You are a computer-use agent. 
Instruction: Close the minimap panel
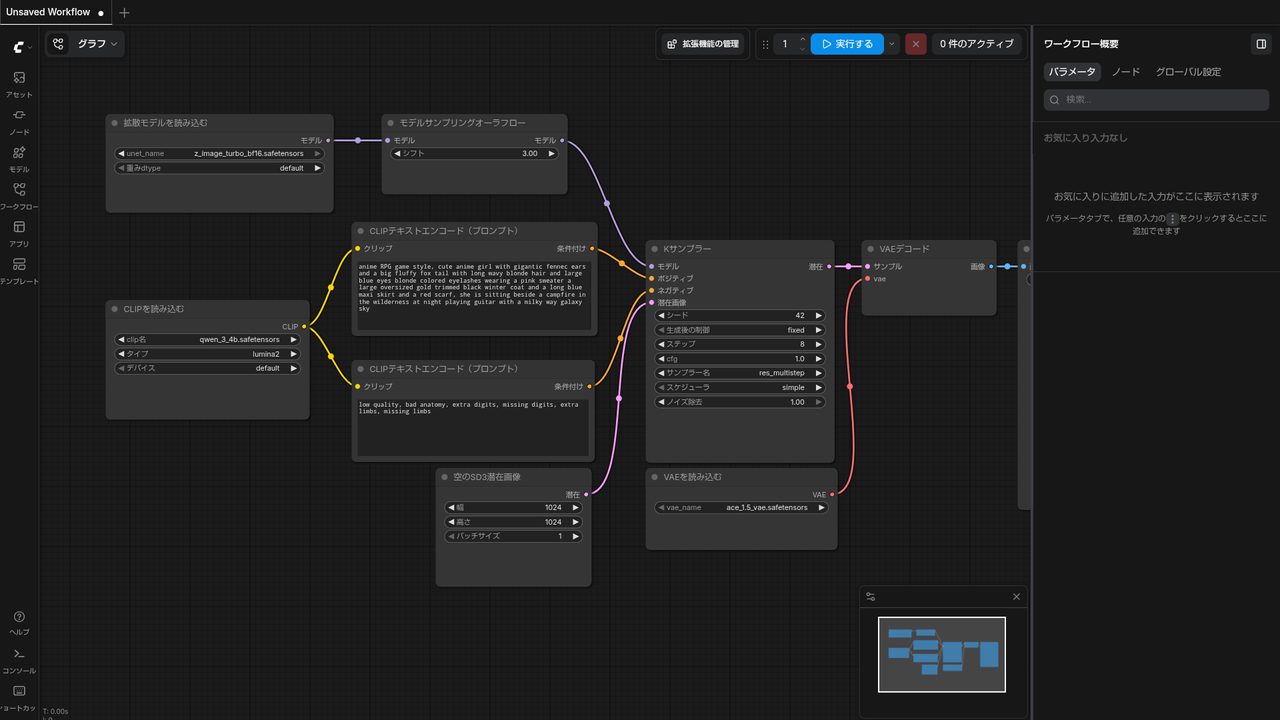coord(1017,597)
